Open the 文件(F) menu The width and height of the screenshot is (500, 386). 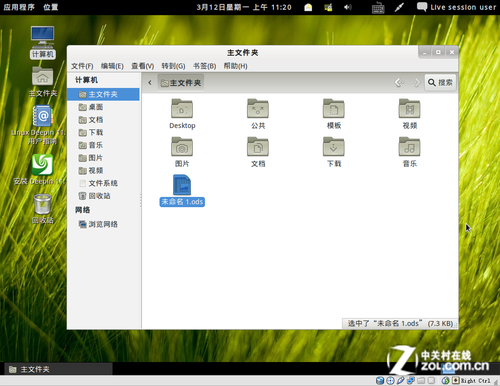(x=82, y=66)
